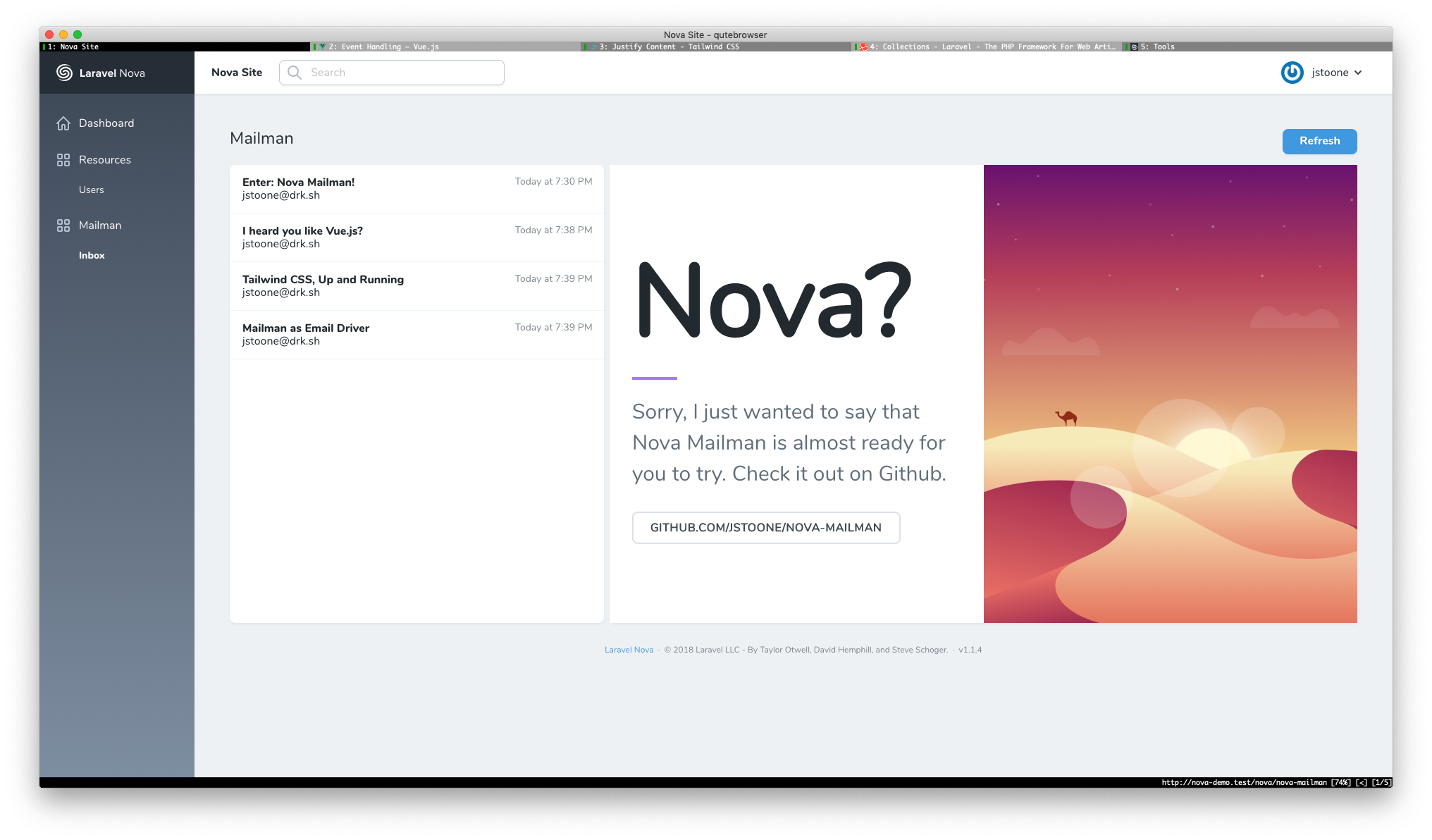Click the Resources grid icon
Viewport: 1432px width, 840px height.
click(x=63, y=160)
